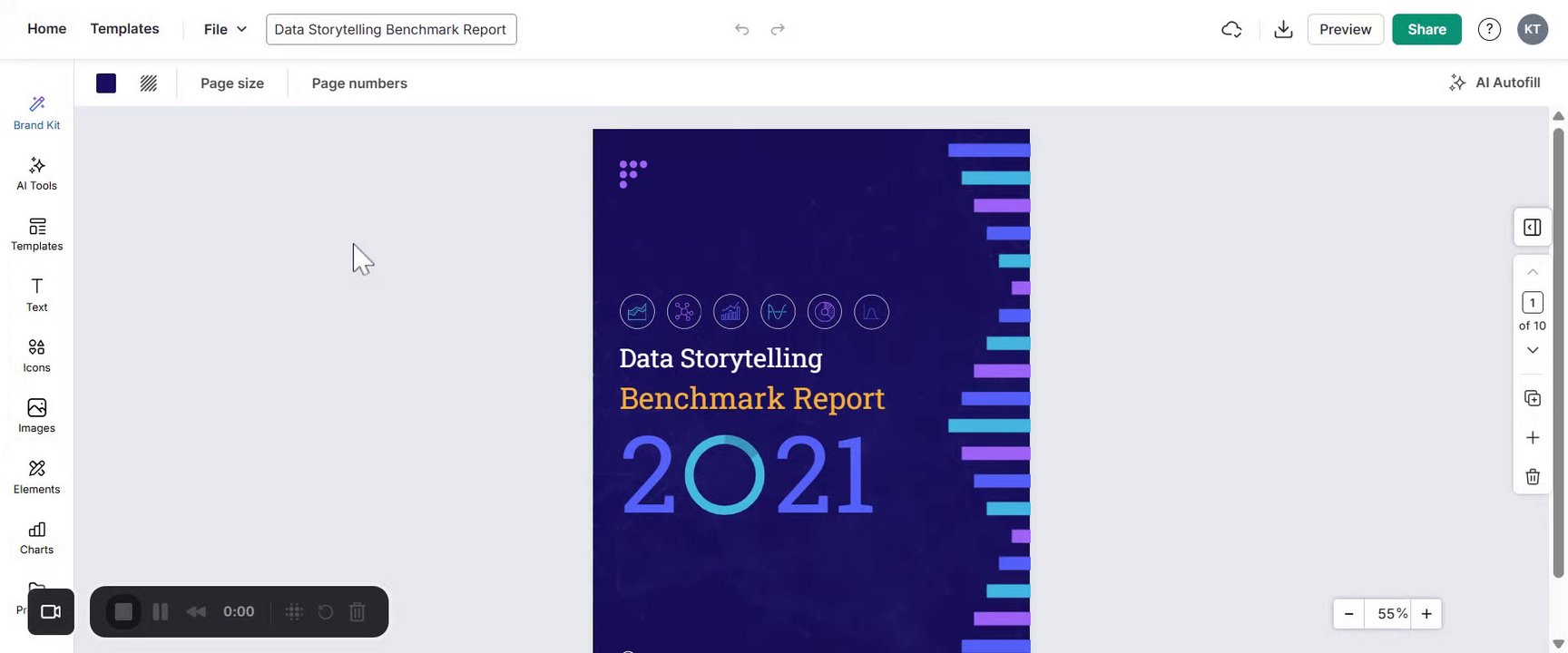
Task: Click the download icon
Action: pyautogui.click(x=1283, y=29)
